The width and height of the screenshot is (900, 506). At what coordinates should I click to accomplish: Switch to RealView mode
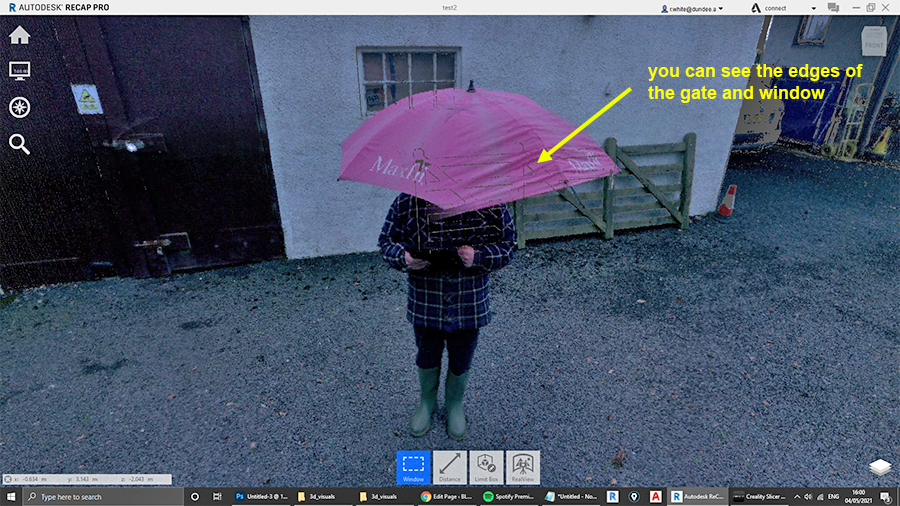click(x=522, y=468)
